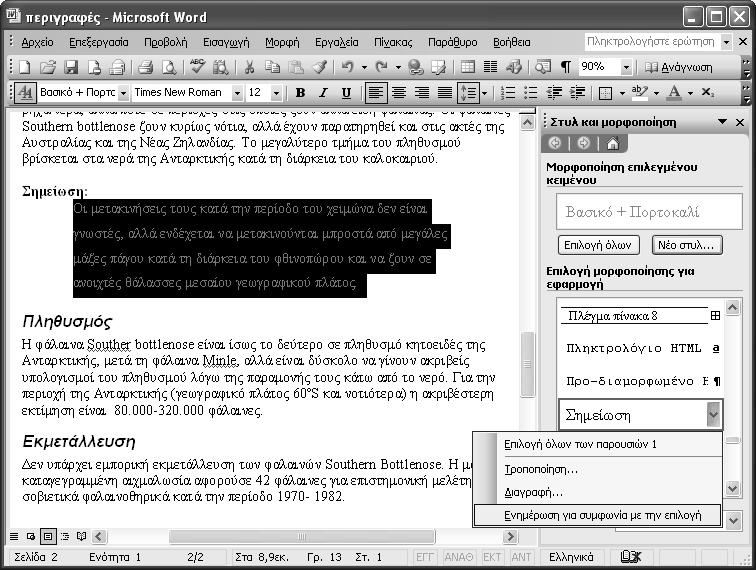Toggle bold formatting
The height and width of the screenshot is (570, 756).
(x=300, y=93)
